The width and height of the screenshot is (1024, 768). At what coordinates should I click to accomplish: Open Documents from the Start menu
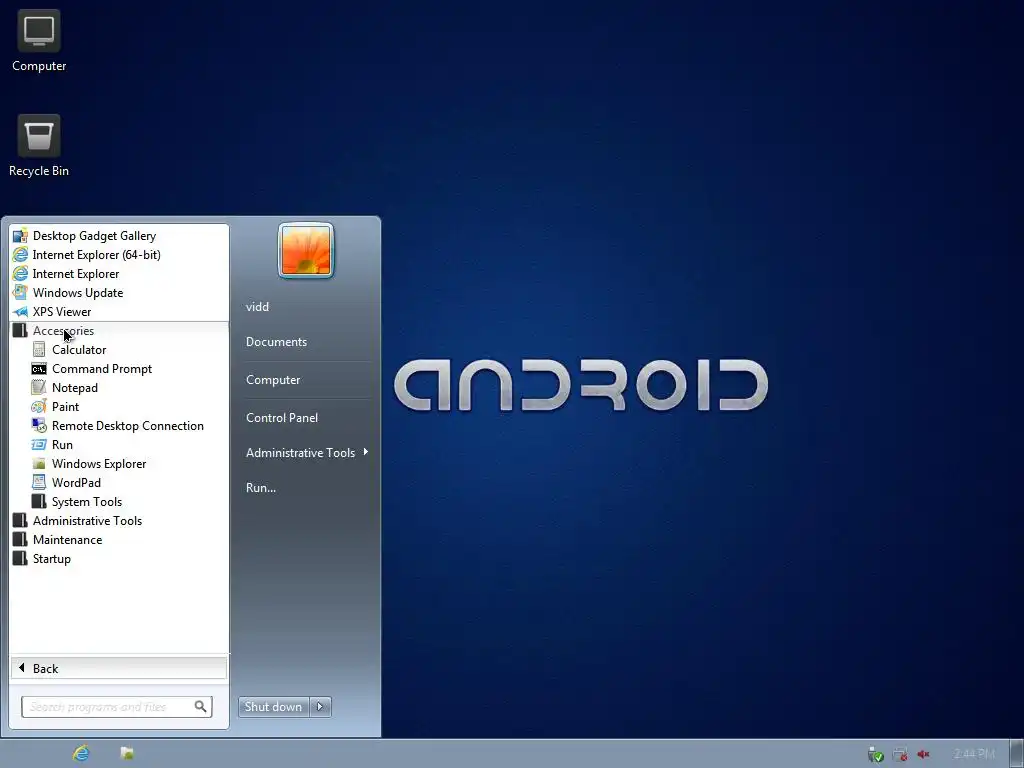tap(276, 342)
